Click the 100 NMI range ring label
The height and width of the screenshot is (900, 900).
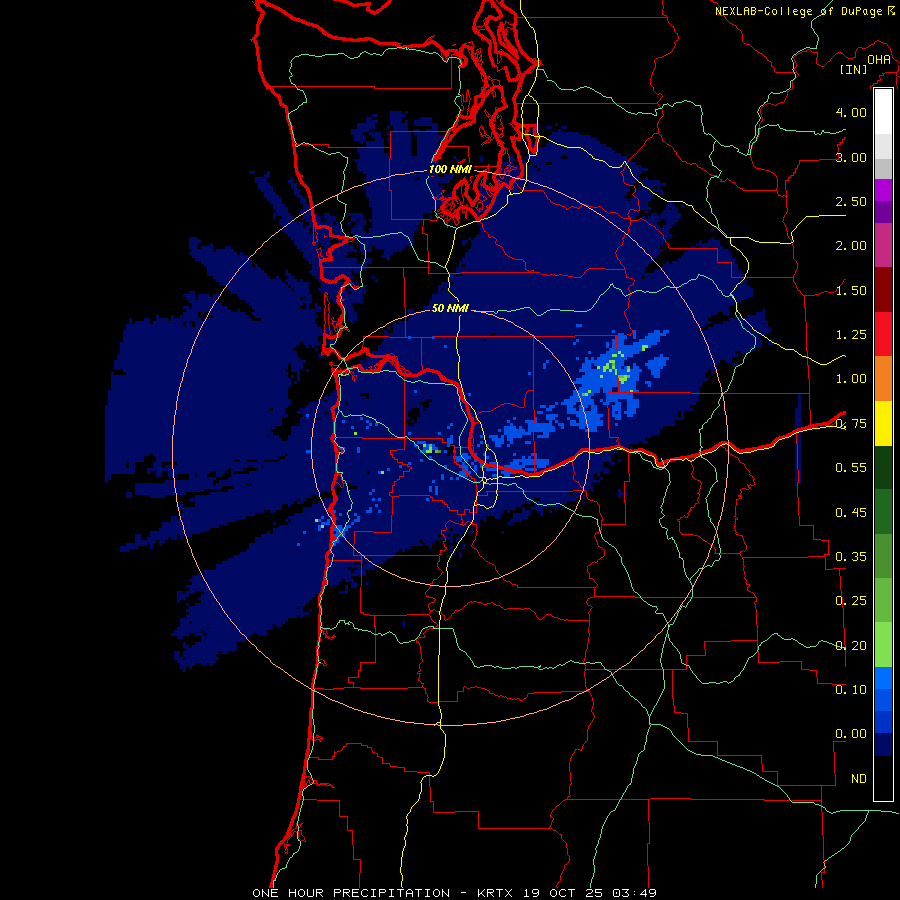pos(450,169)
